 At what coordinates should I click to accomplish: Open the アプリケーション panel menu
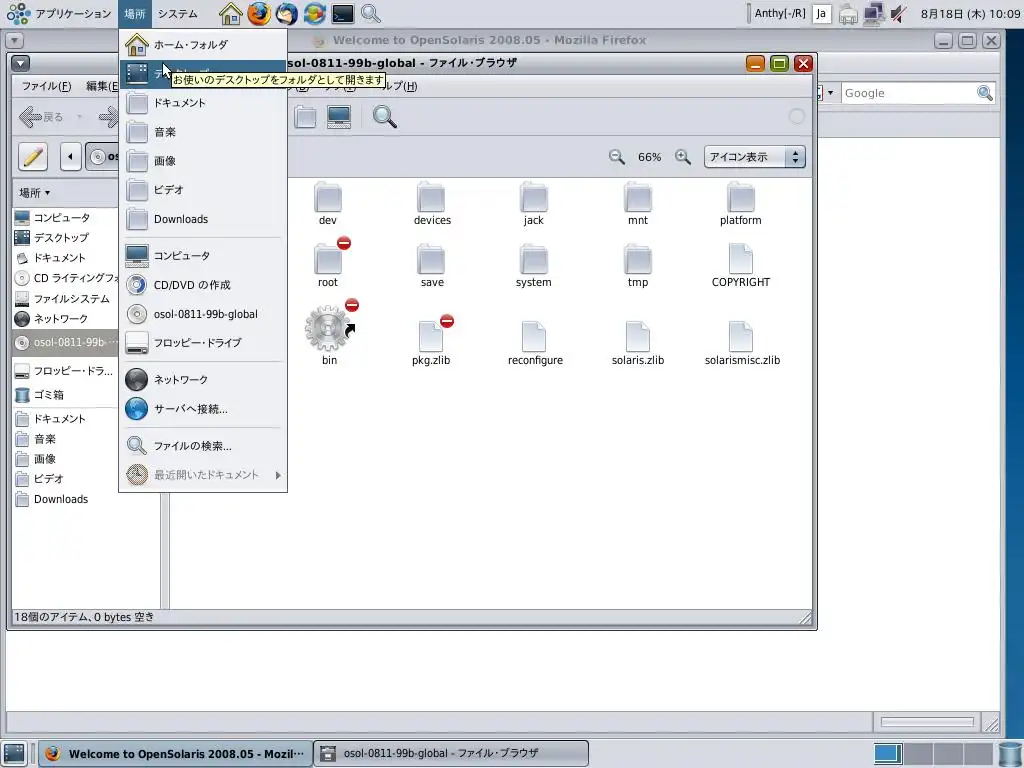59,13
